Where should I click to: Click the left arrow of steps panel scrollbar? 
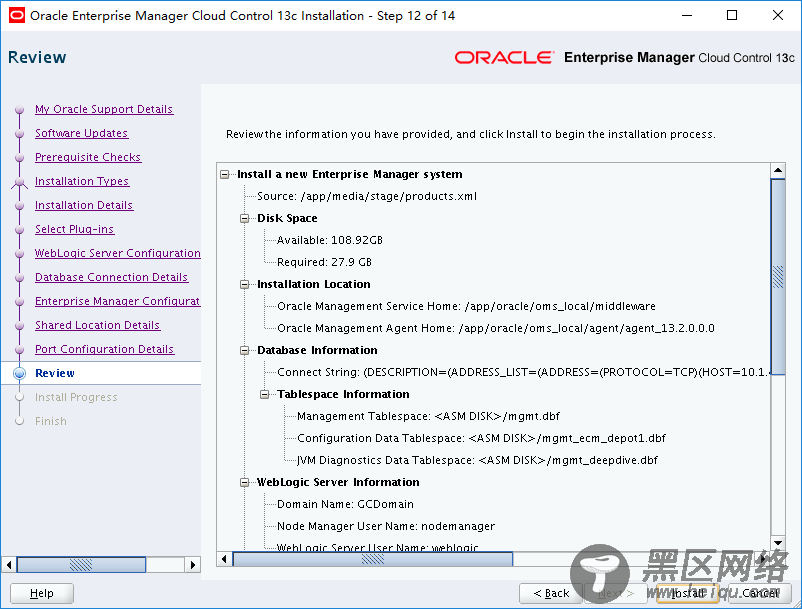click(x=9, y=565)
